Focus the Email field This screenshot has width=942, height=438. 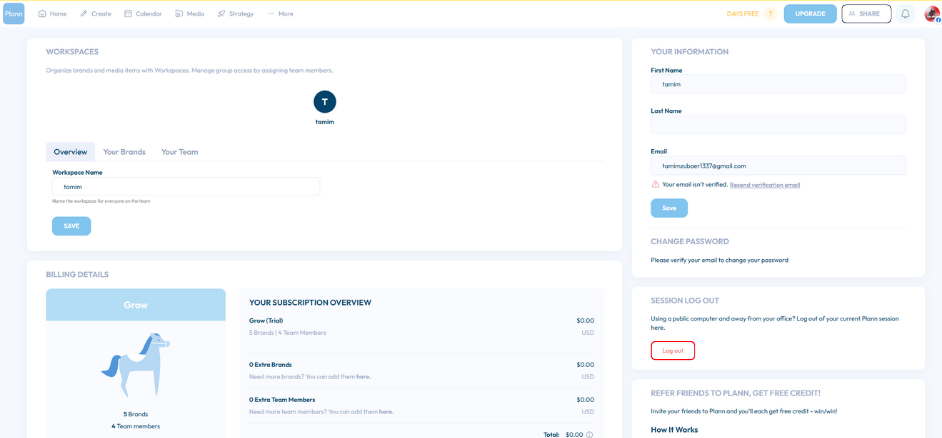coord(778,166)
